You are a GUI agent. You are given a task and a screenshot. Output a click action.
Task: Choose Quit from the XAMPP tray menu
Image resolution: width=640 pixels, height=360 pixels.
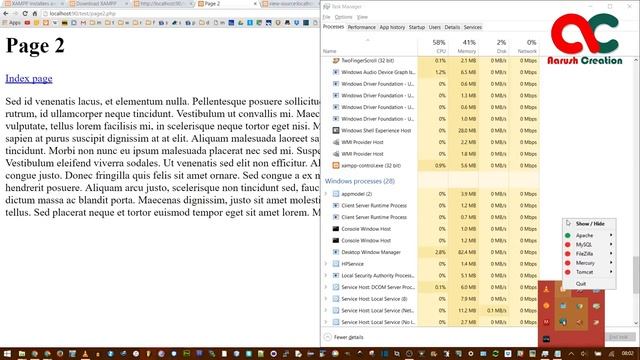click(x=581, y=284)
